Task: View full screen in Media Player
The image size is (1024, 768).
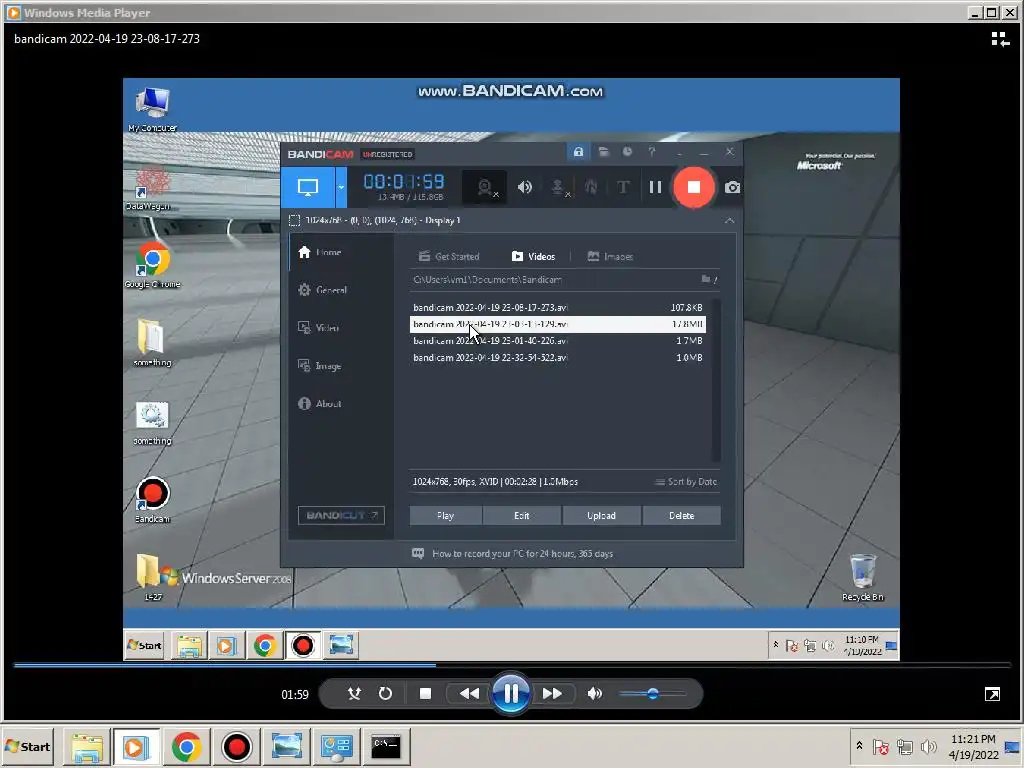Action: [992, 694]
